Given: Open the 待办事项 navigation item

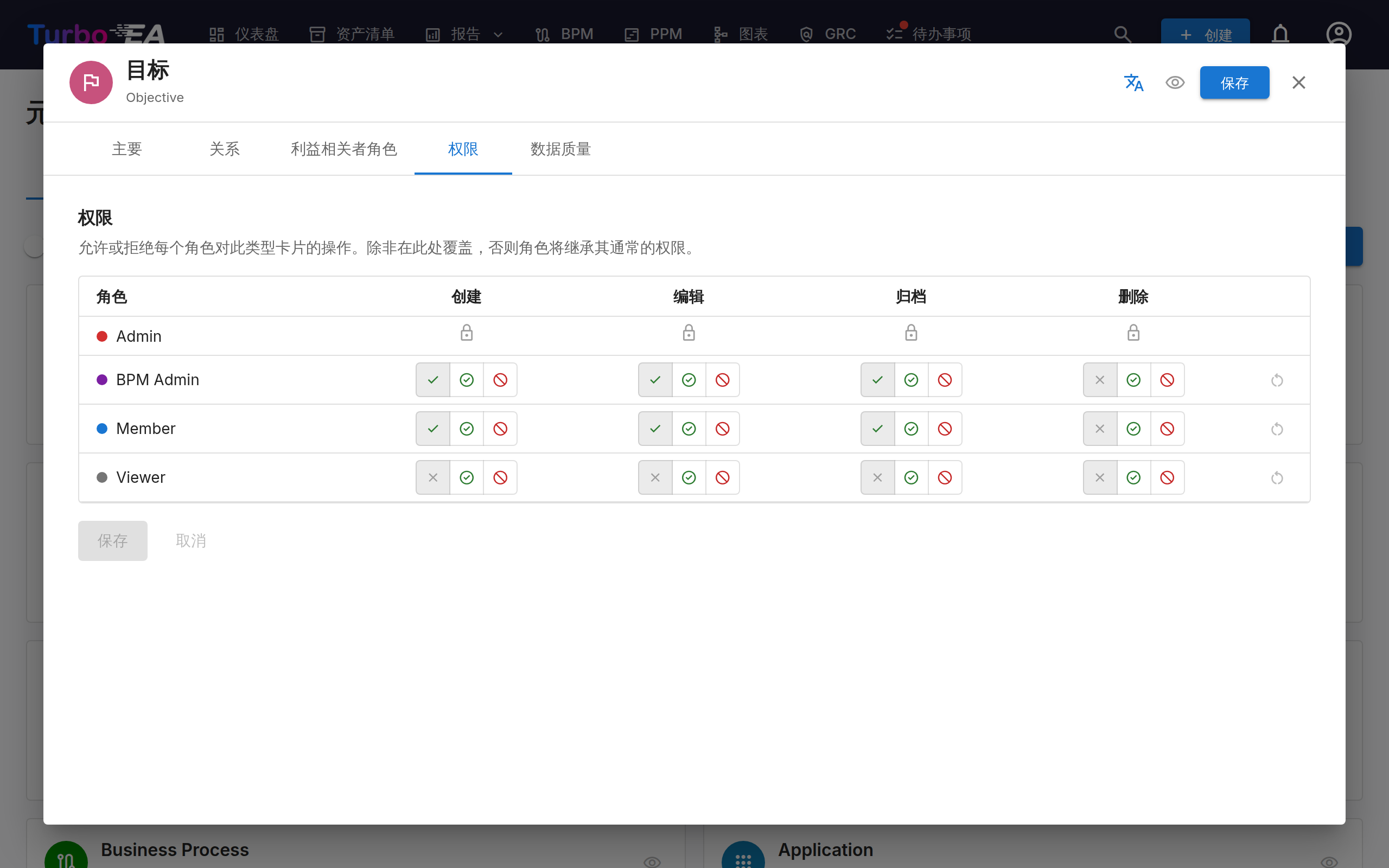Looking at the screenshot, I should (x=929, y=34).
